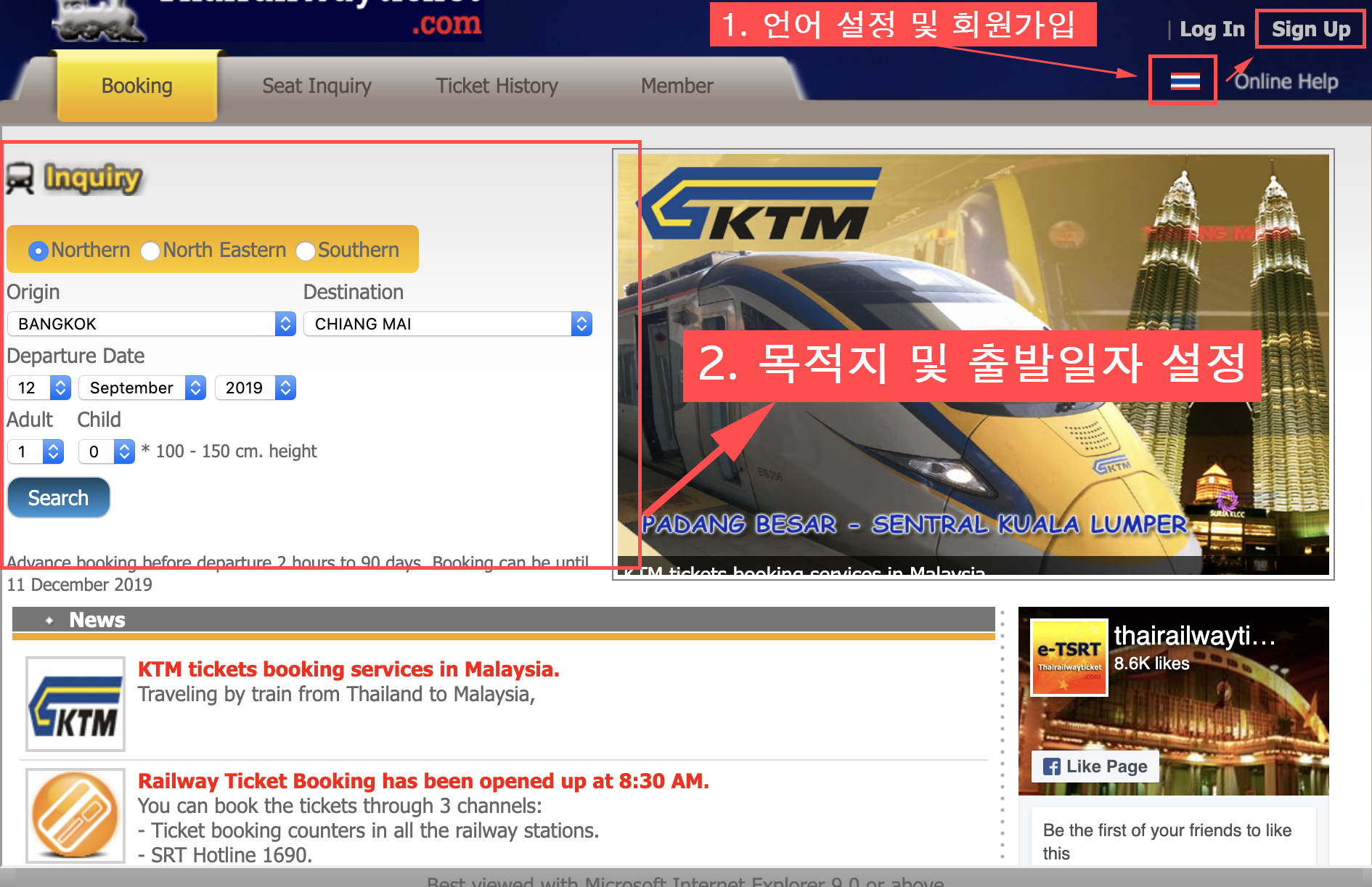The height and width of the screenshot is (887, 1372).
Task: Switch to the Seat Inquiry tab
Action: click(x=317, y=86)
